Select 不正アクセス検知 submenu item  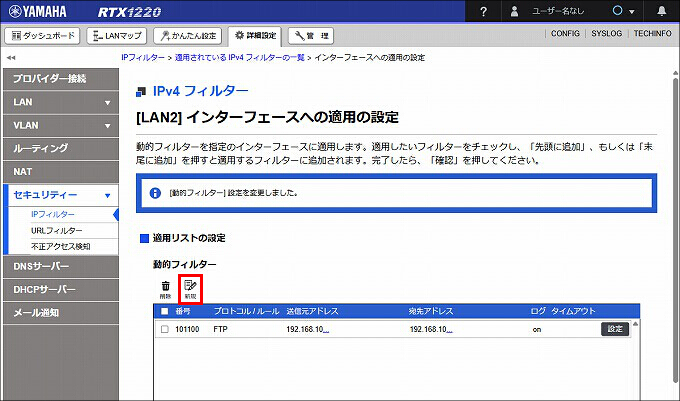pyautogui.click(x=60, y=246)
